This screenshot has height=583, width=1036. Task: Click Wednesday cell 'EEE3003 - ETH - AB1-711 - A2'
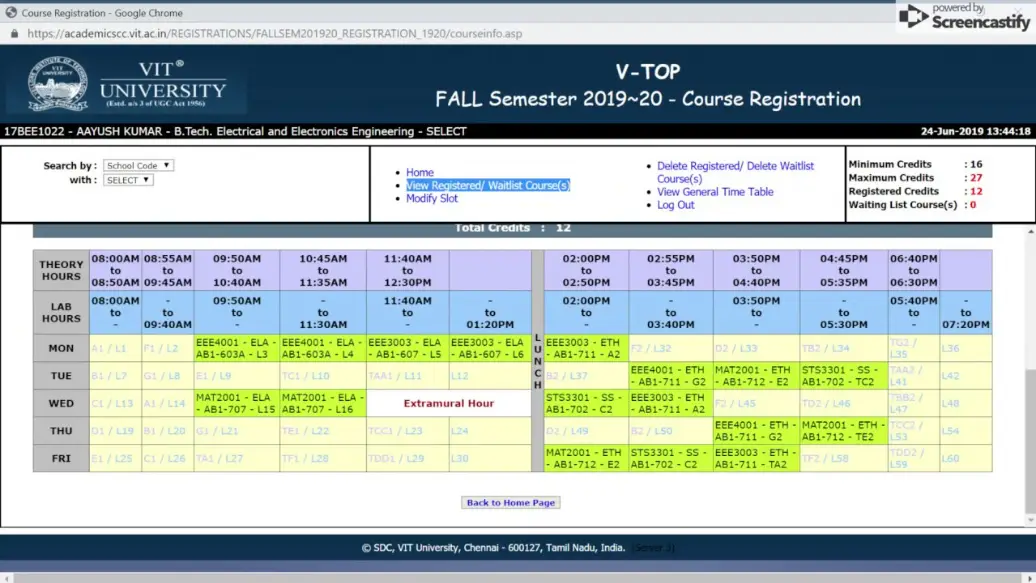pos(671,403)
